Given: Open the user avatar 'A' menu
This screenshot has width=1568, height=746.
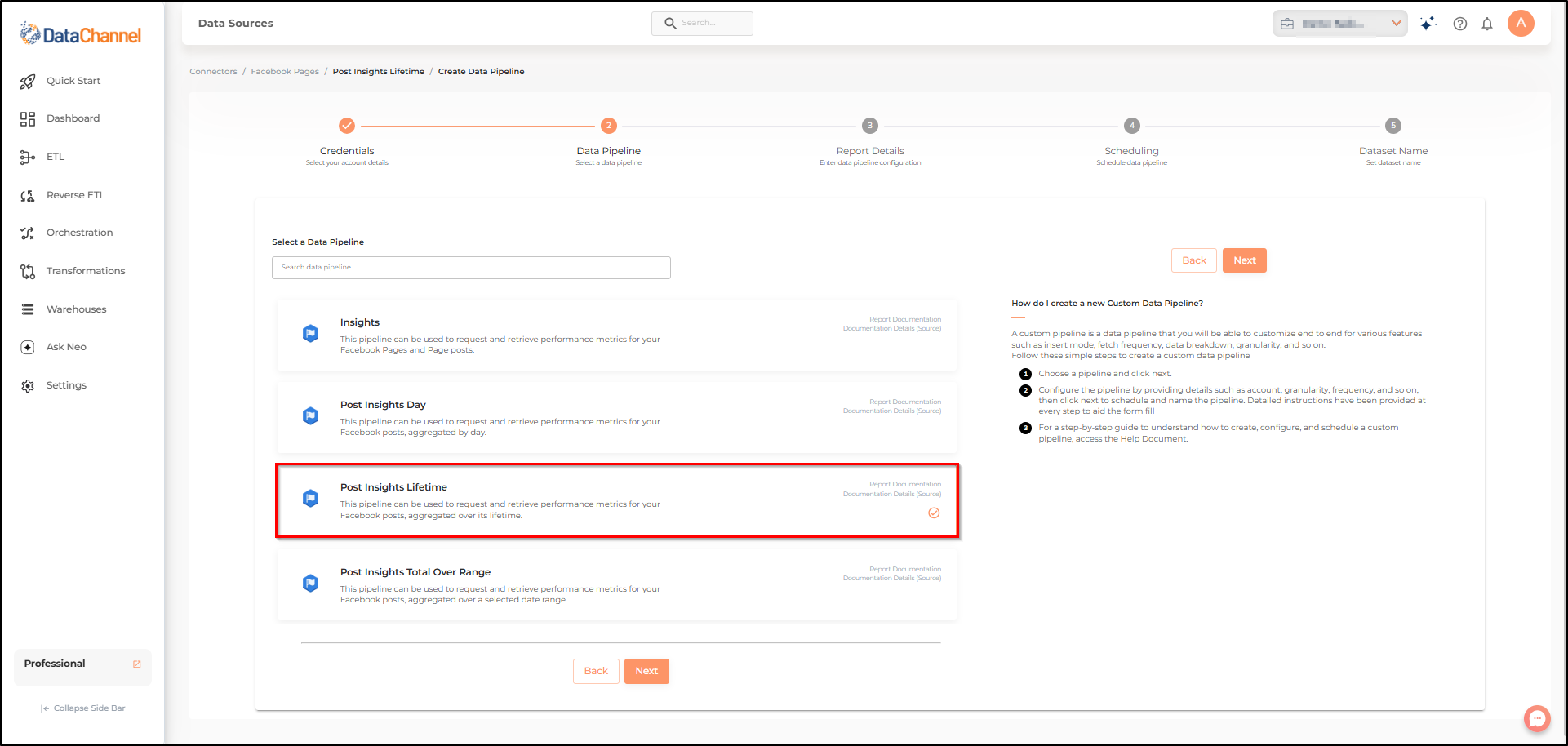Looking at the screenshot, I should pos(1521,23).
